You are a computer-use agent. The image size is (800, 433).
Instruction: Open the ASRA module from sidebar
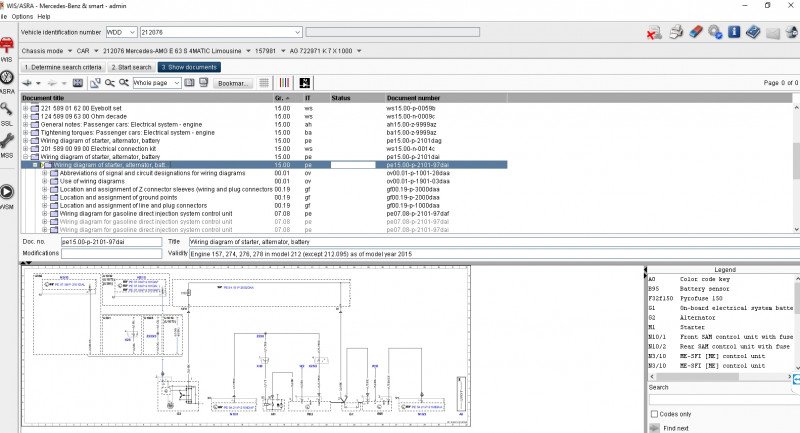pyautogui.click(x=7, y=82)
